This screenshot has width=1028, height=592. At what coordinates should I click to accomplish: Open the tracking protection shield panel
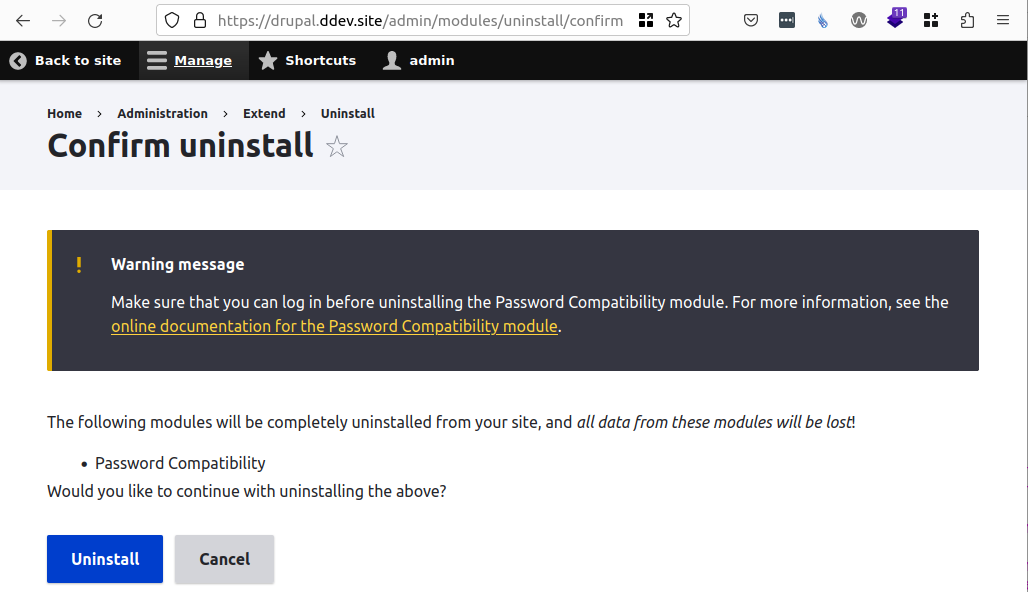click(172, 20)
